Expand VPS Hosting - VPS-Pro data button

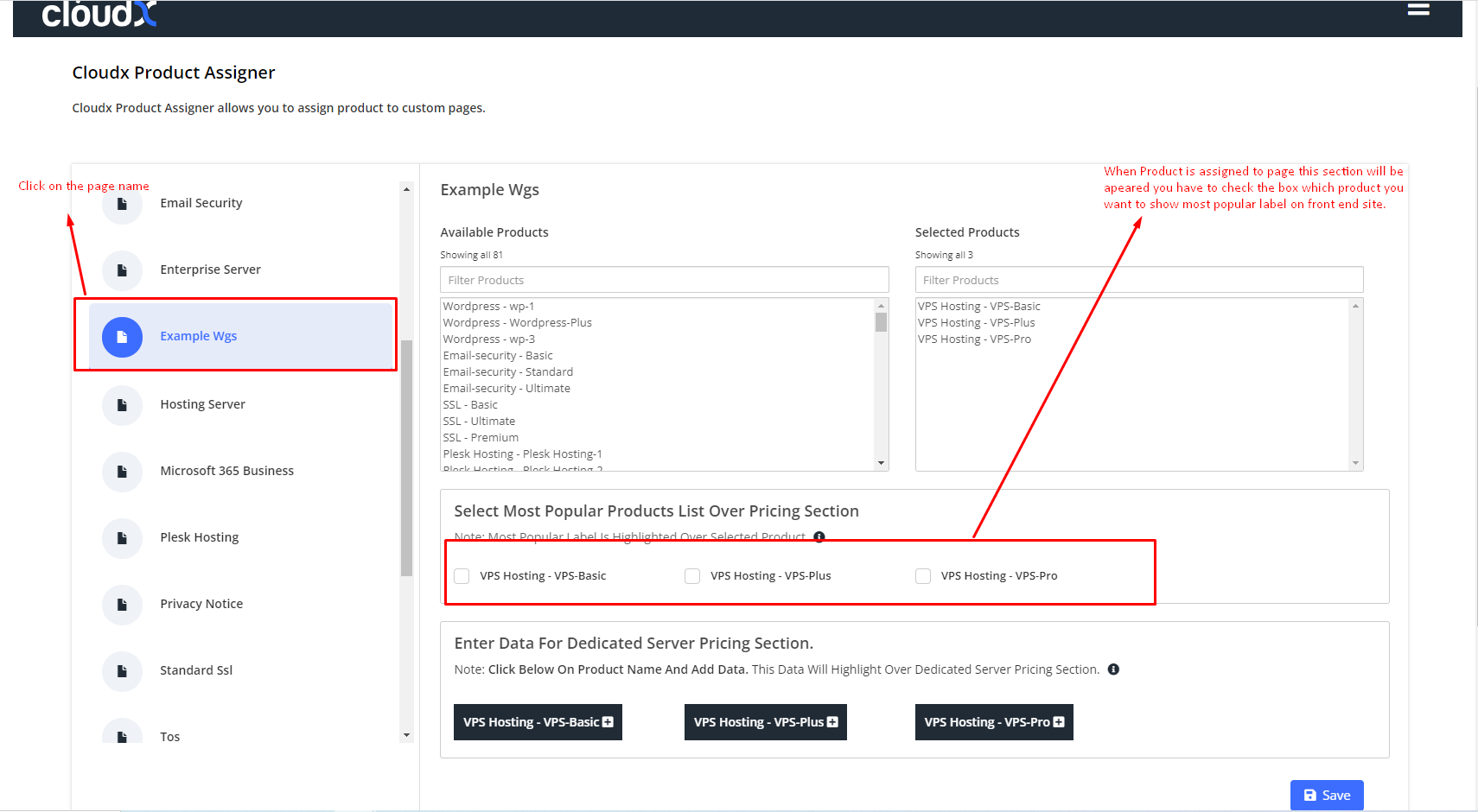point(993,722)
